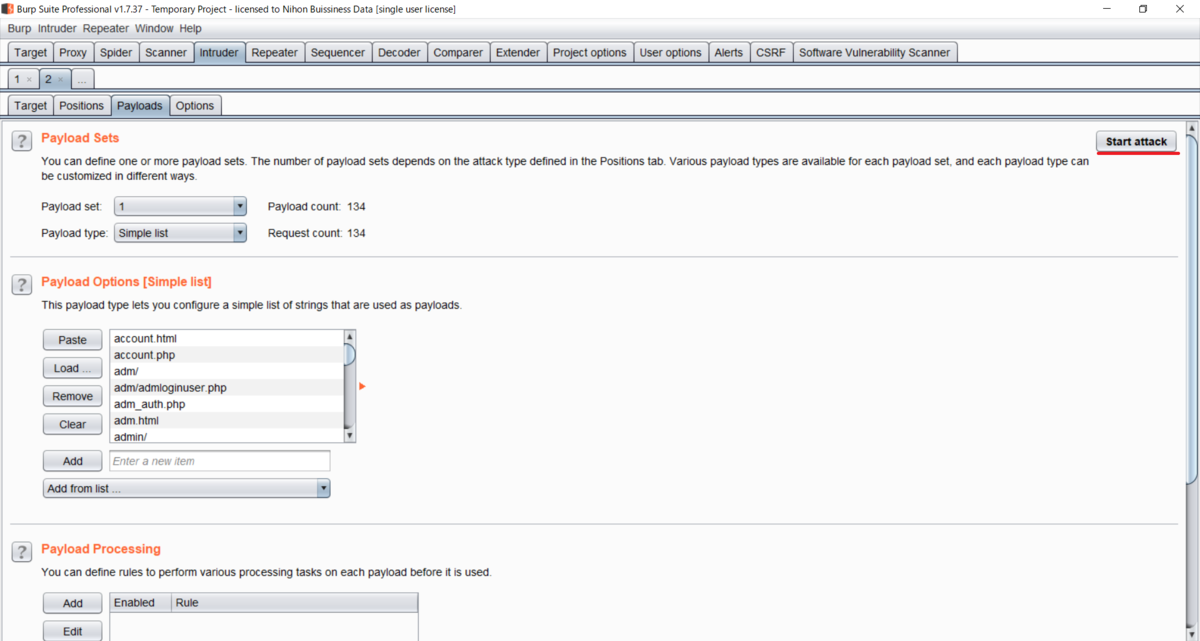
Task: Expand the Add from list dropdown
Action: coord(186,489)
